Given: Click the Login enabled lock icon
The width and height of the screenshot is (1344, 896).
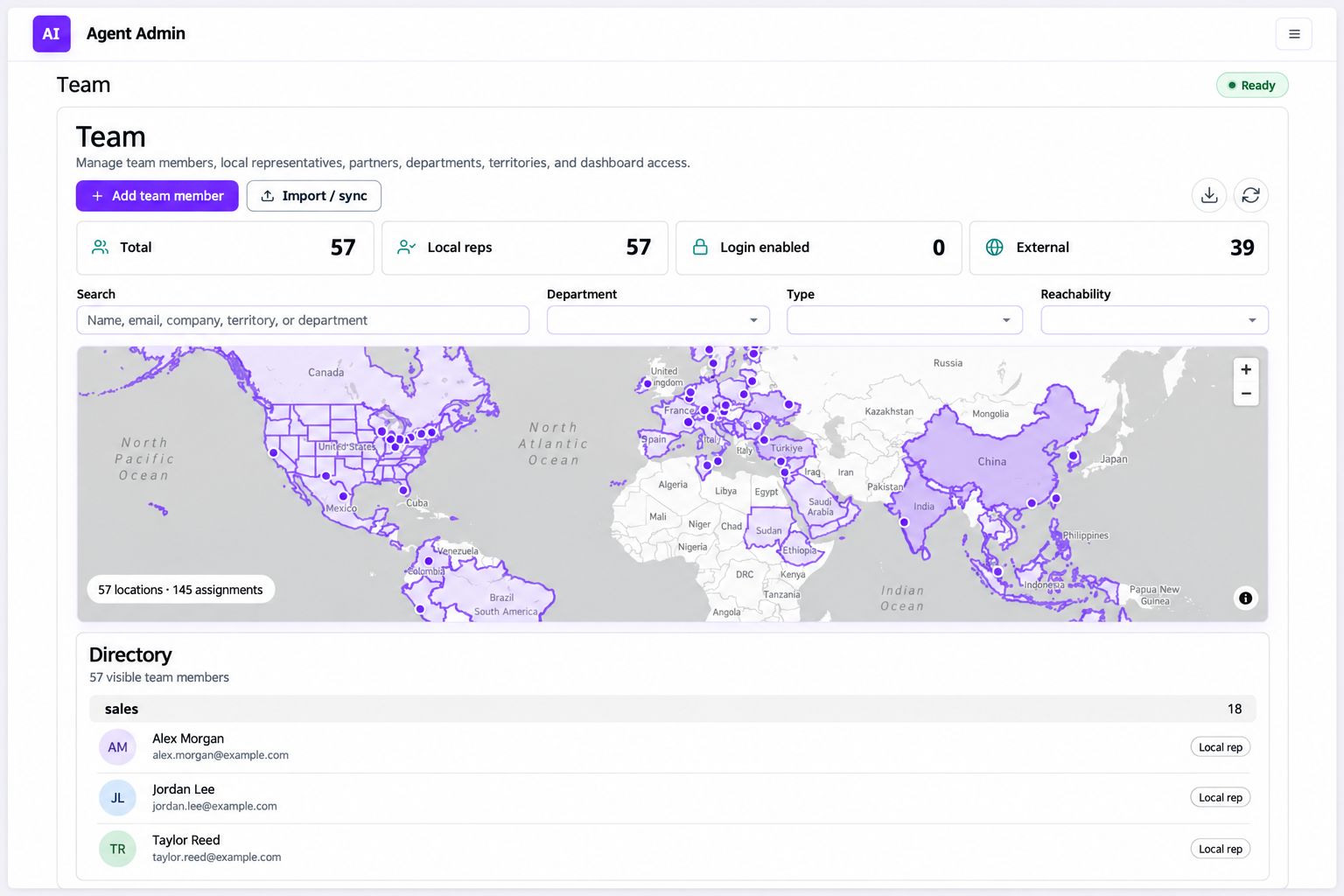Looking at the screenshot, I should [700, 248].
